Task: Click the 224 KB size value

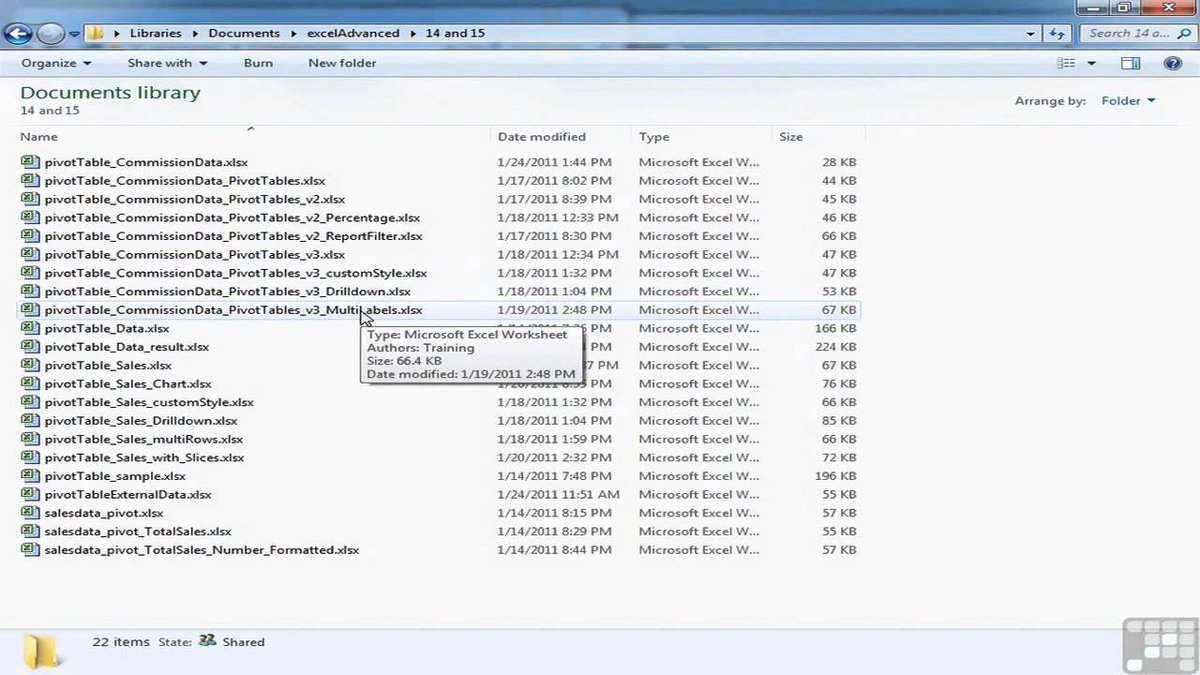Action: [836, 347]
